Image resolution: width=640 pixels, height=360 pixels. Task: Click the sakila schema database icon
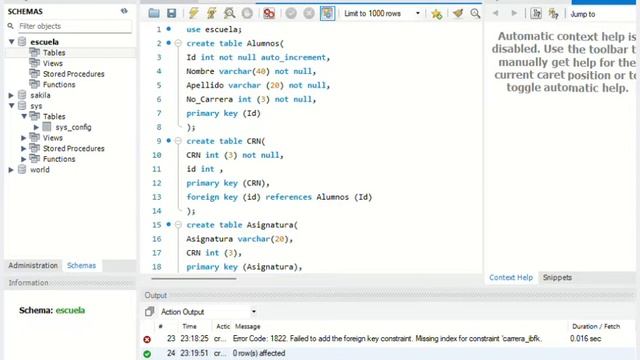click(x=22, y=95)
